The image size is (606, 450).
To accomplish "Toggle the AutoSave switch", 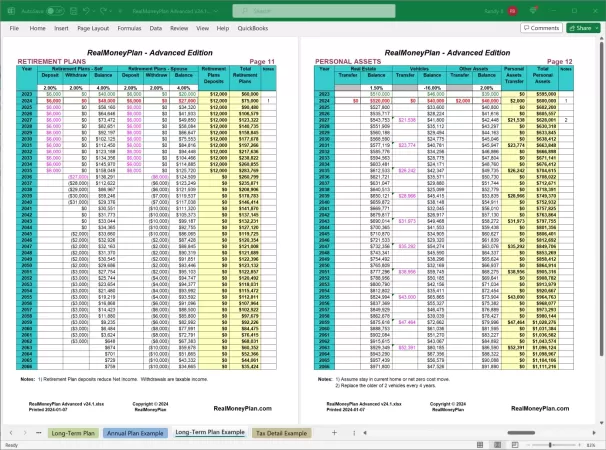I will point(55,8).
